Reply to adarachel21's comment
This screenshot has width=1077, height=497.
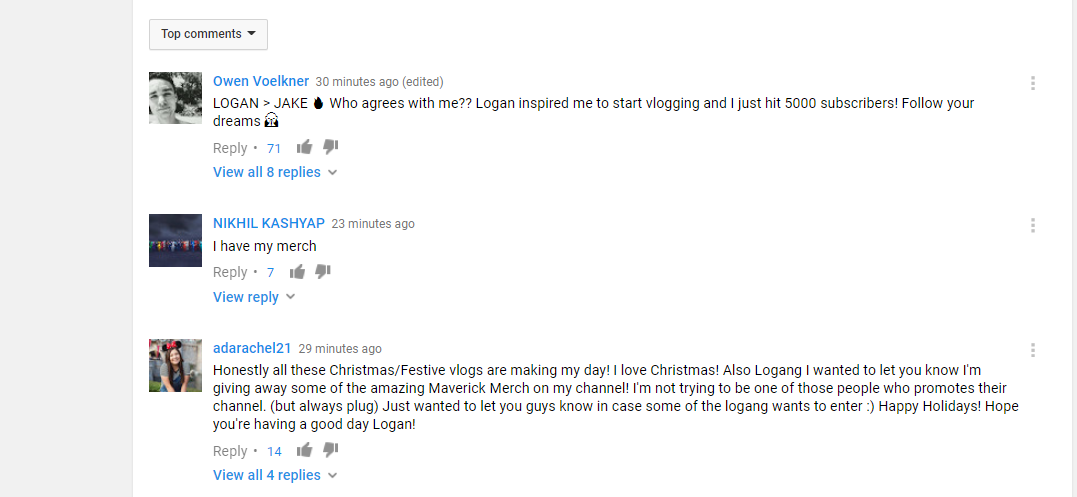pyautogui.click(x=230, y=451)
